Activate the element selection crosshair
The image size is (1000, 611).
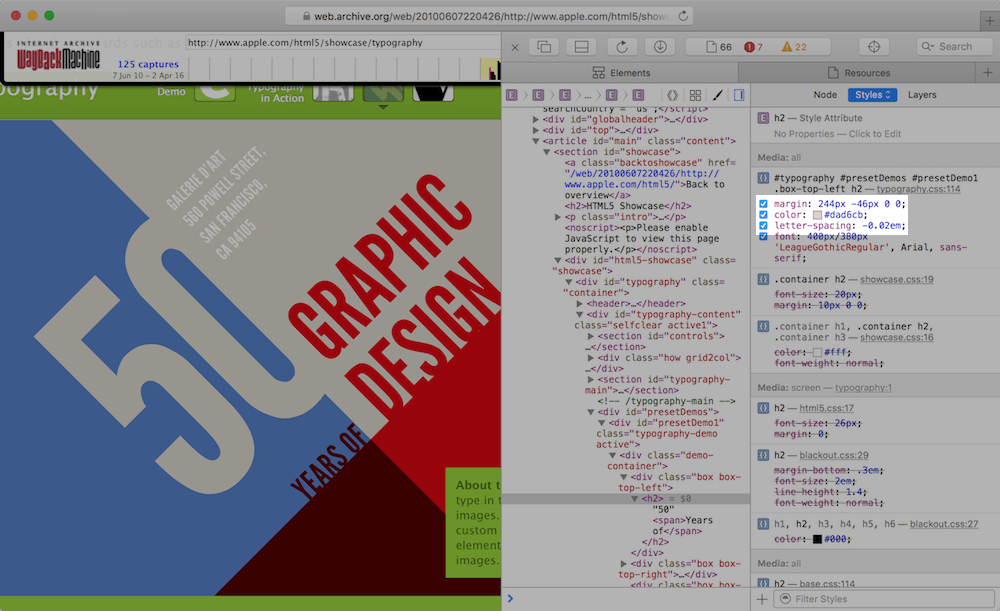pos(874,47)
